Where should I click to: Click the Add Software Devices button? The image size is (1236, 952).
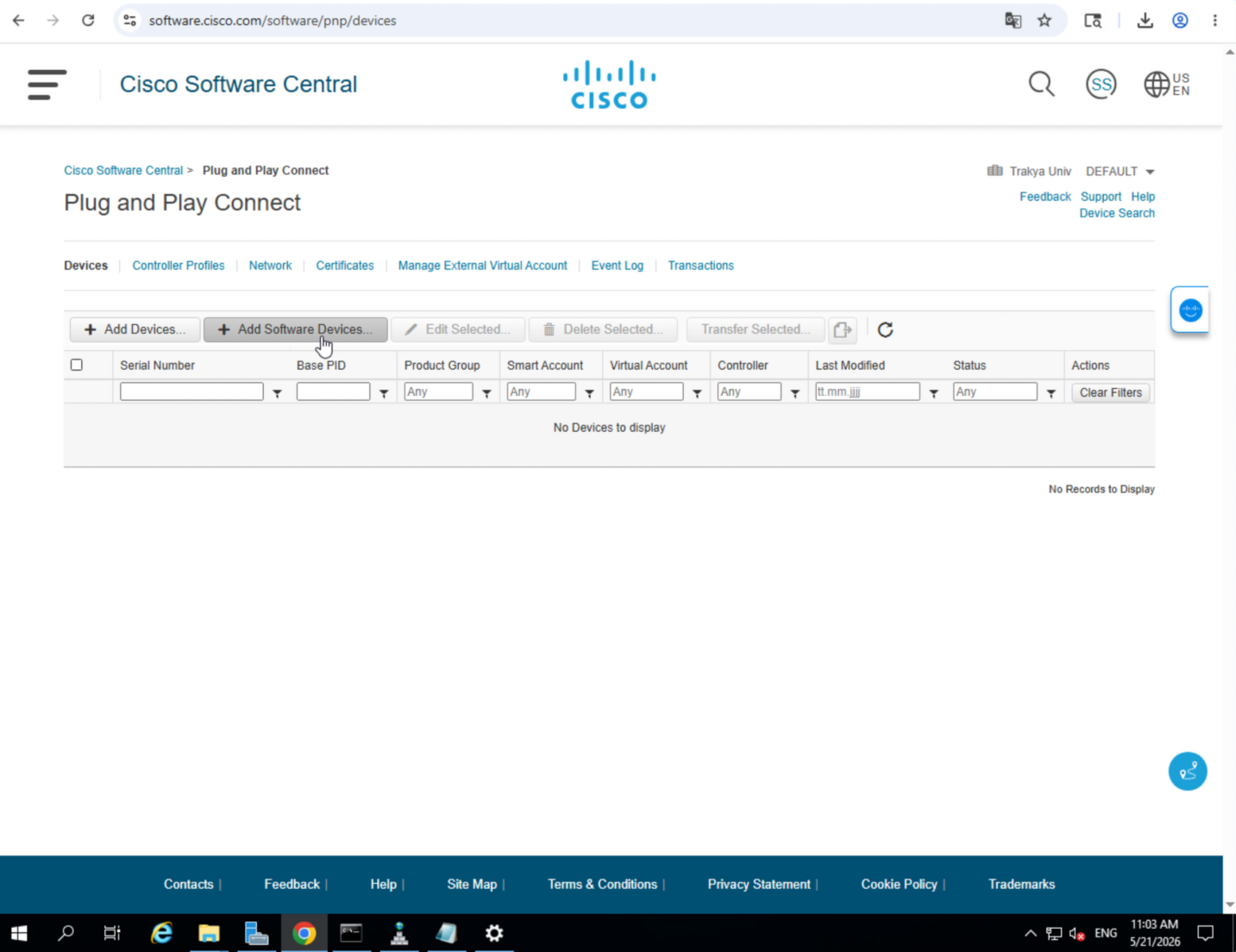[x=295, y=329]
